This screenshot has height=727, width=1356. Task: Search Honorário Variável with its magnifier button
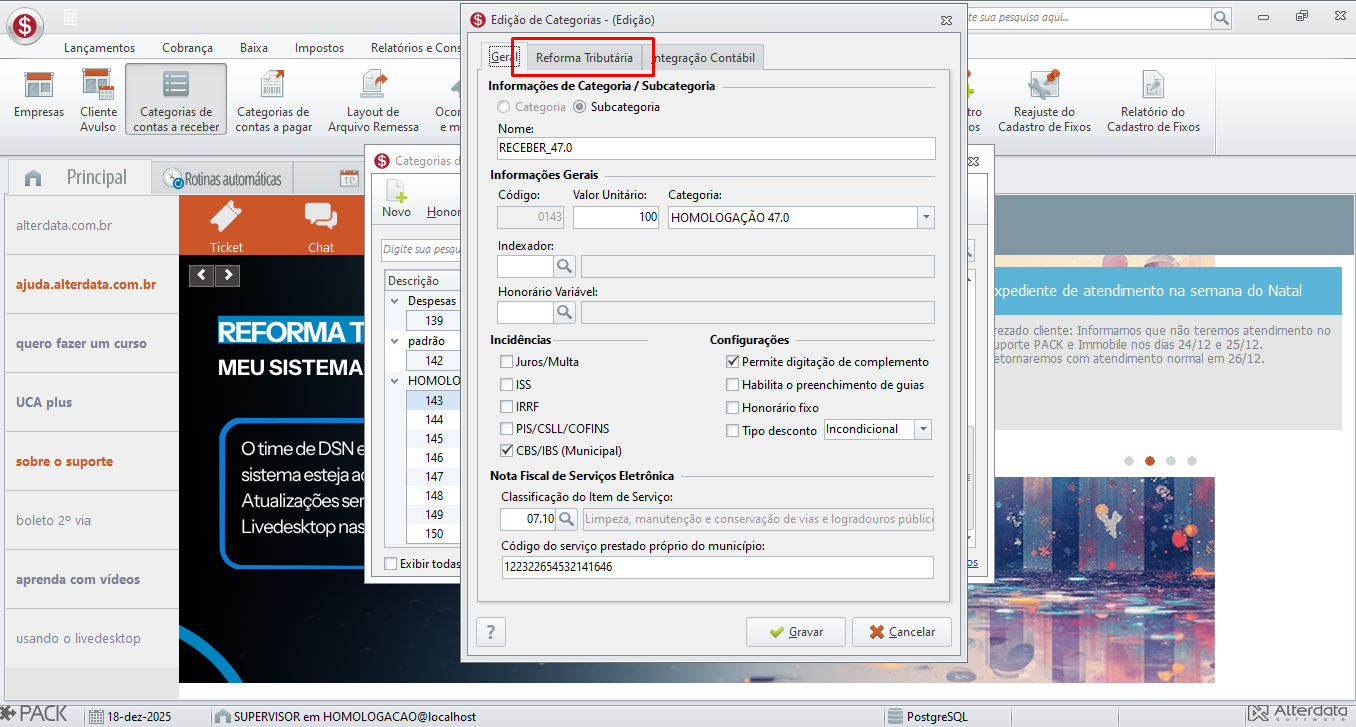click(x=565, y=313)
